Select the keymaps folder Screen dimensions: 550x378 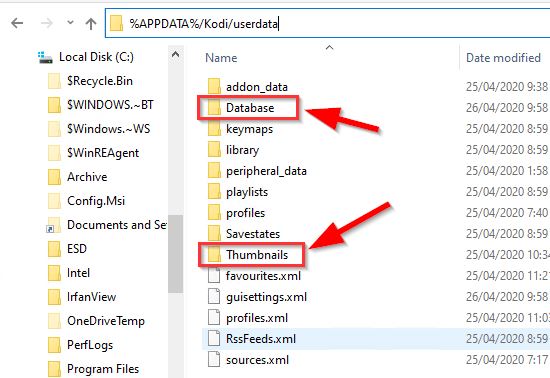point(249,129)
